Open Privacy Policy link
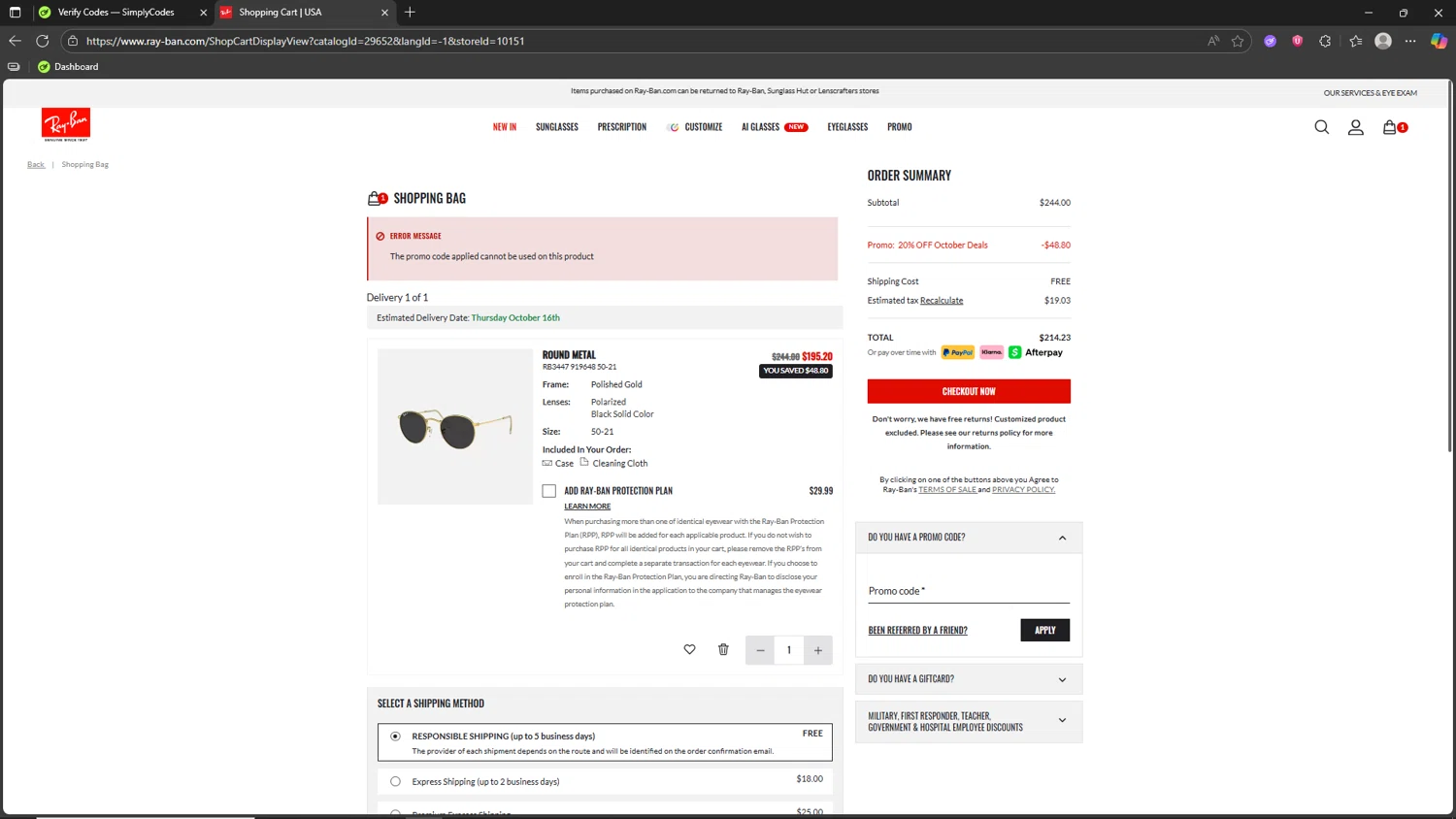Image resolution: width=1456 pixels, height=819 pixels. point(1023,490)
